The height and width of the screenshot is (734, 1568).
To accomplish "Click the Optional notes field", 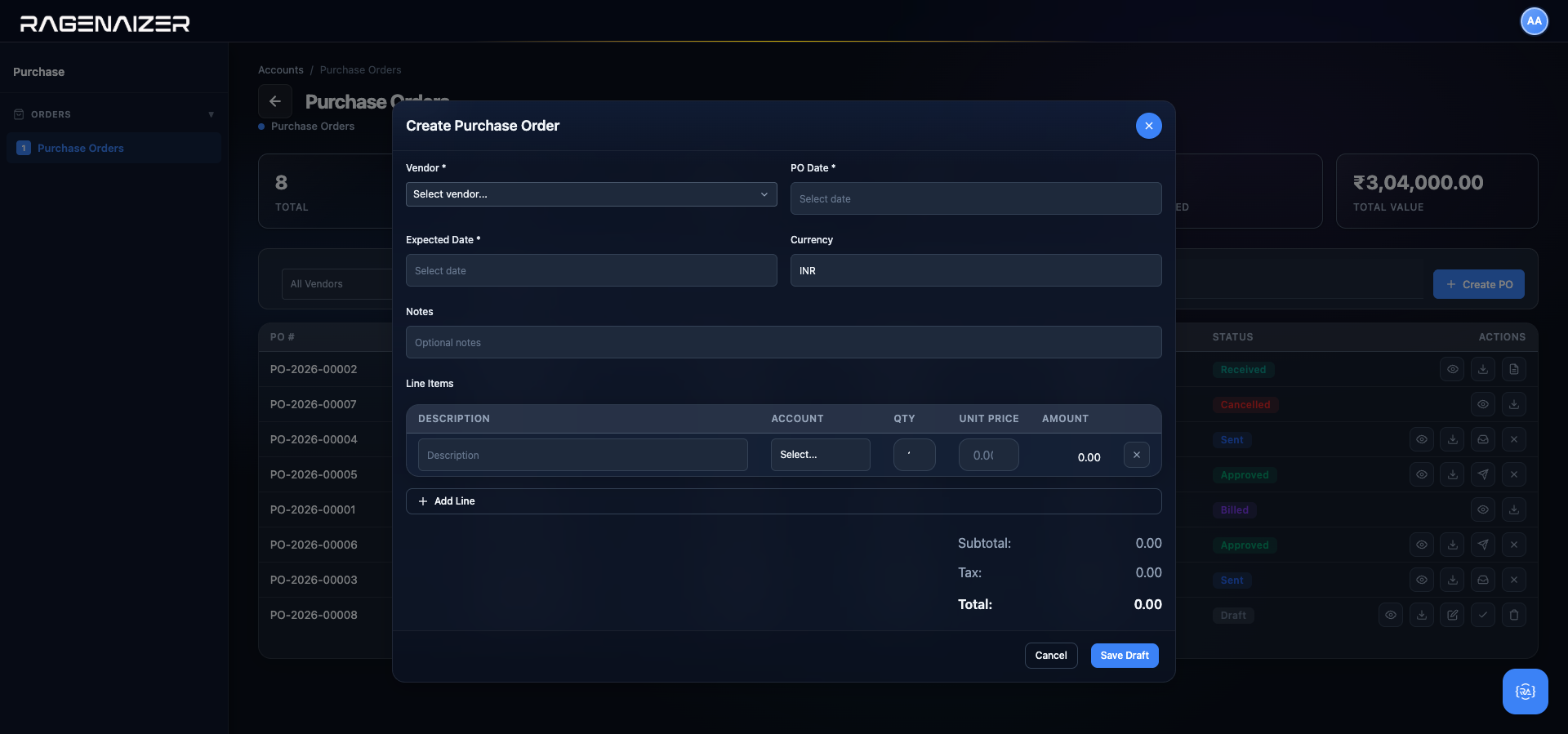I will (x=784, y=342).
